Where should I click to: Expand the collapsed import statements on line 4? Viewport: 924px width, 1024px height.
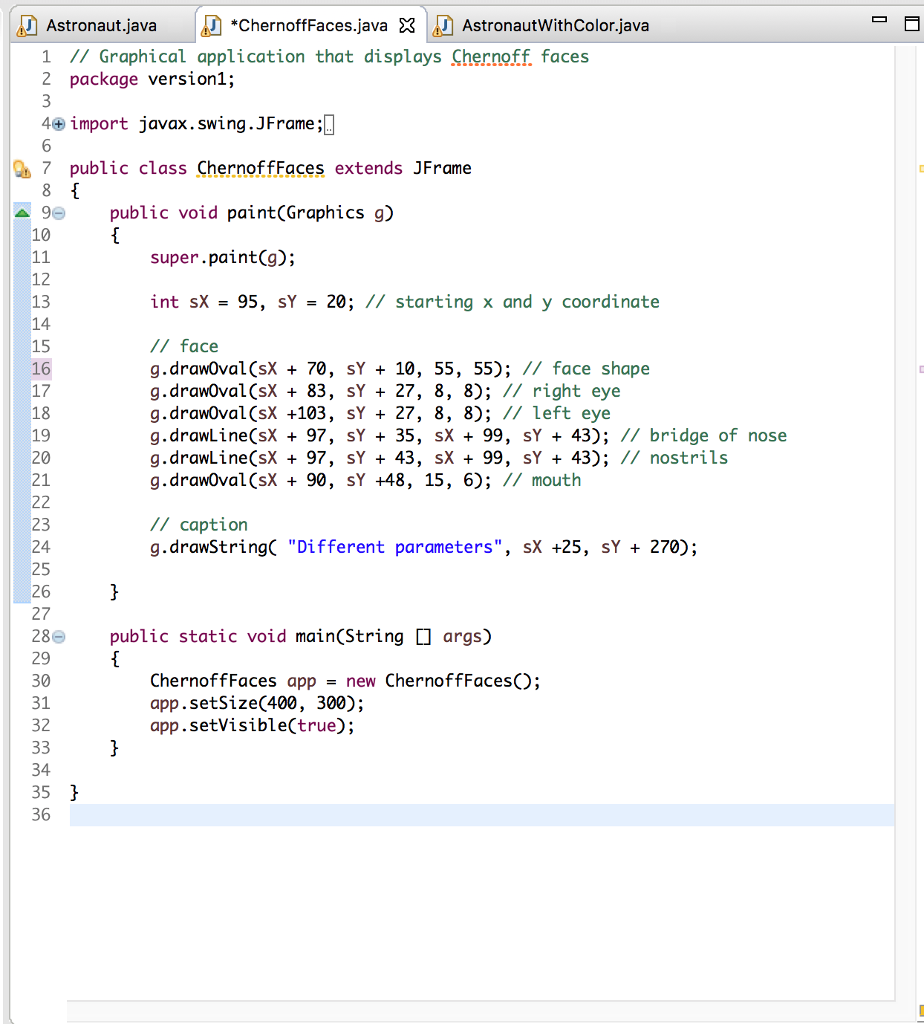click(x=57, y=123)
